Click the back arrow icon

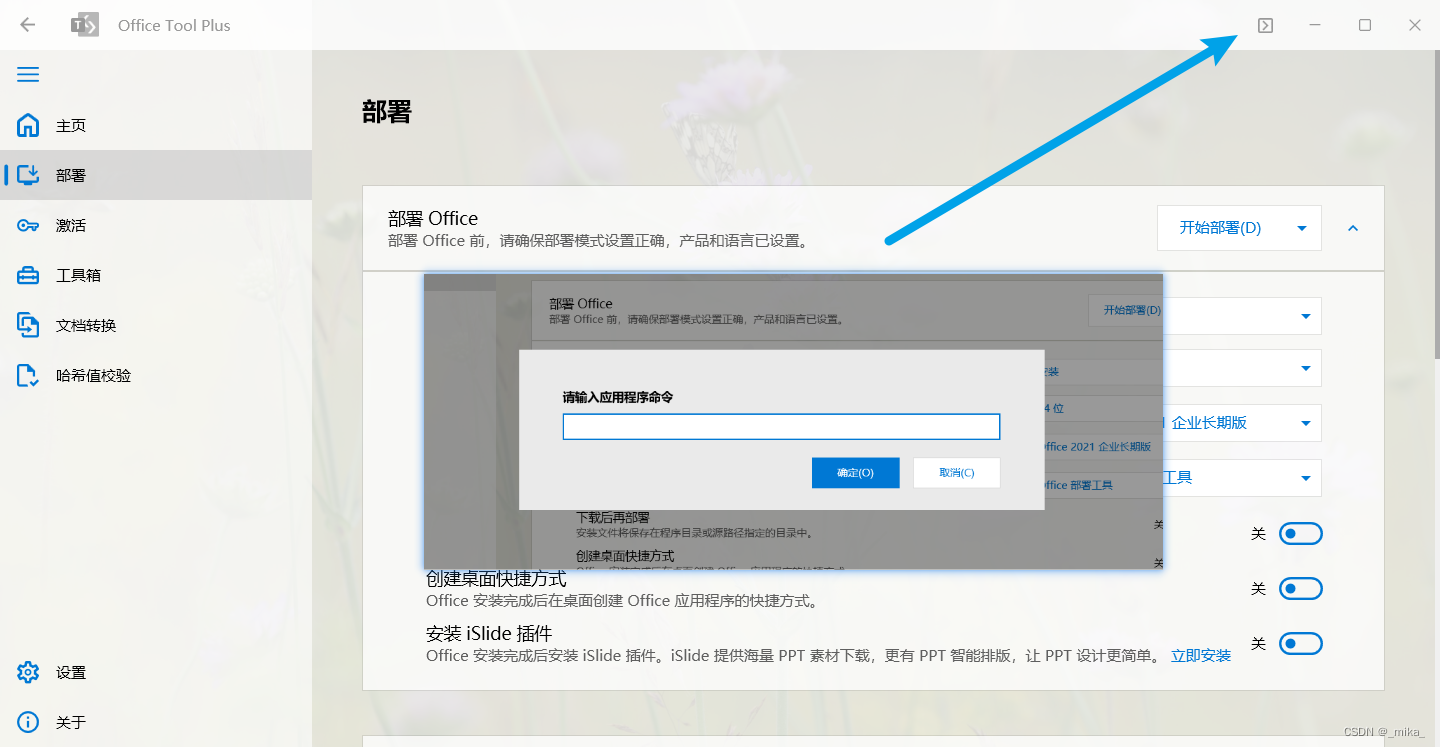click(x=27, y=25)
